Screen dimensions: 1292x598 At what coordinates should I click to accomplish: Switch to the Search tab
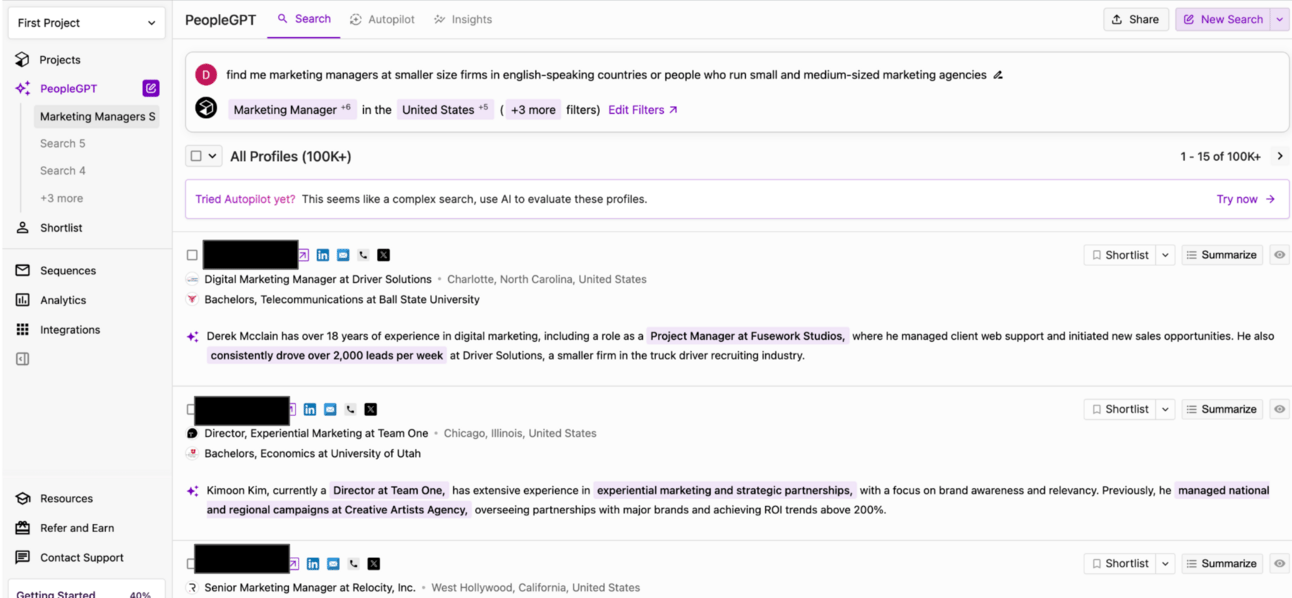click(304, 19)
